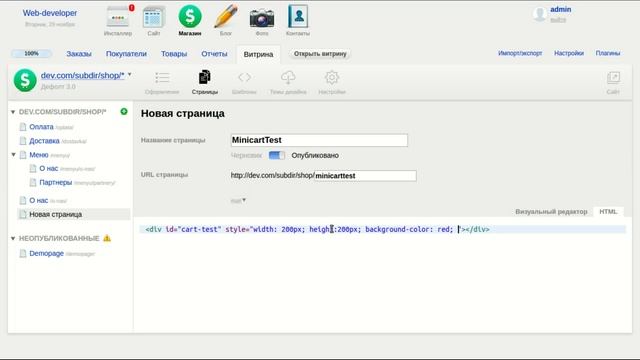Switch to the HTML editor tab
The height and width of the screenshot is (360, 640).
(608, 211)
